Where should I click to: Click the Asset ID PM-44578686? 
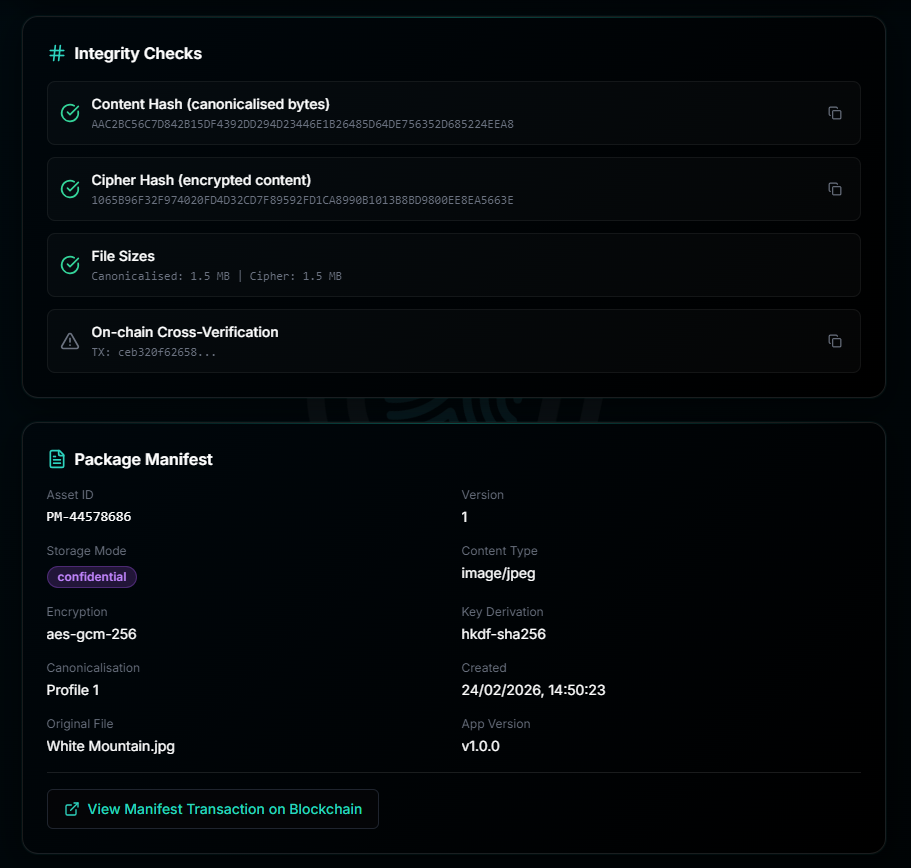[89, 517]
